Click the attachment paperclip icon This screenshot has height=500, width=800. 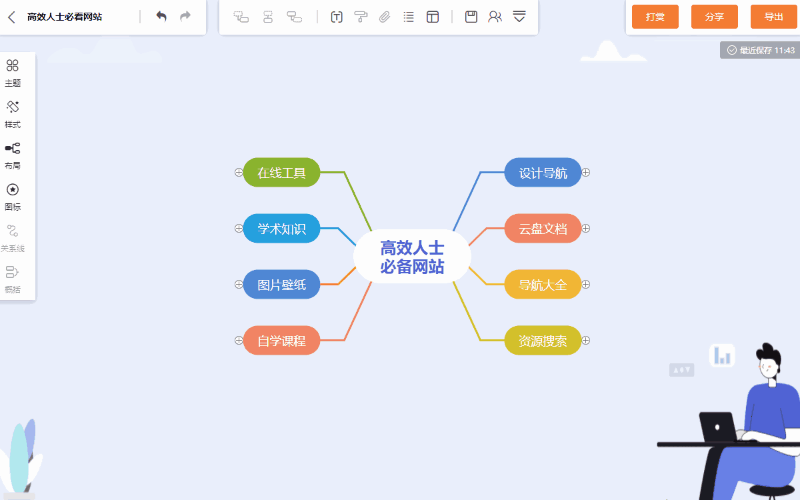pos(384,17)
